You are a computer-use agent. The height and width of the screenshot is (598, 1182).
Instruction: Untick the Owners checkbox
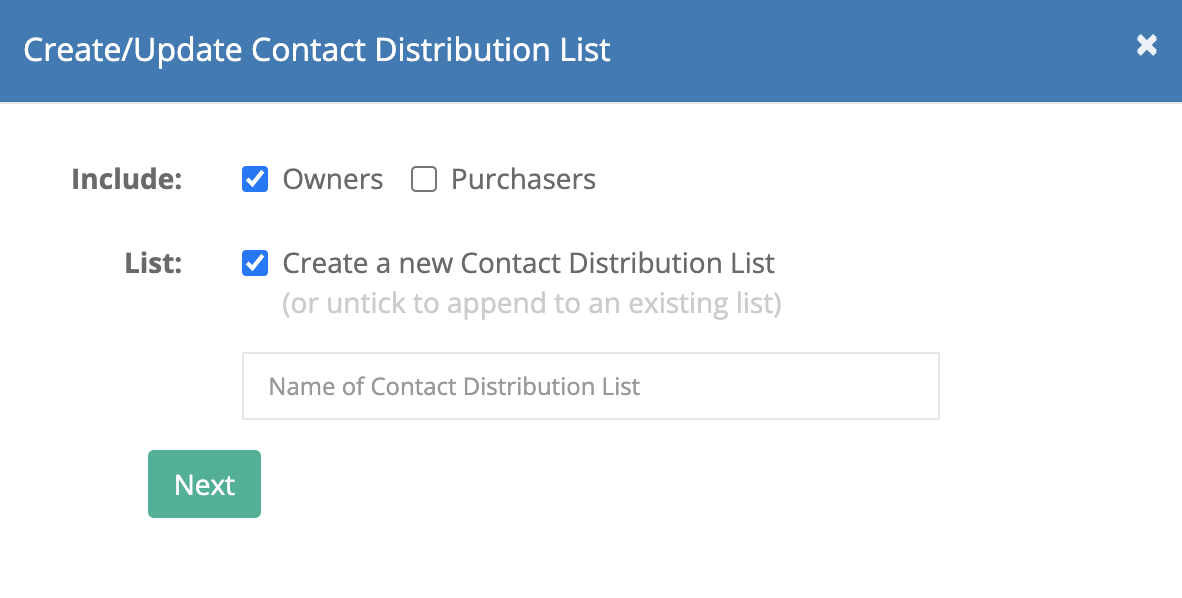255,179
